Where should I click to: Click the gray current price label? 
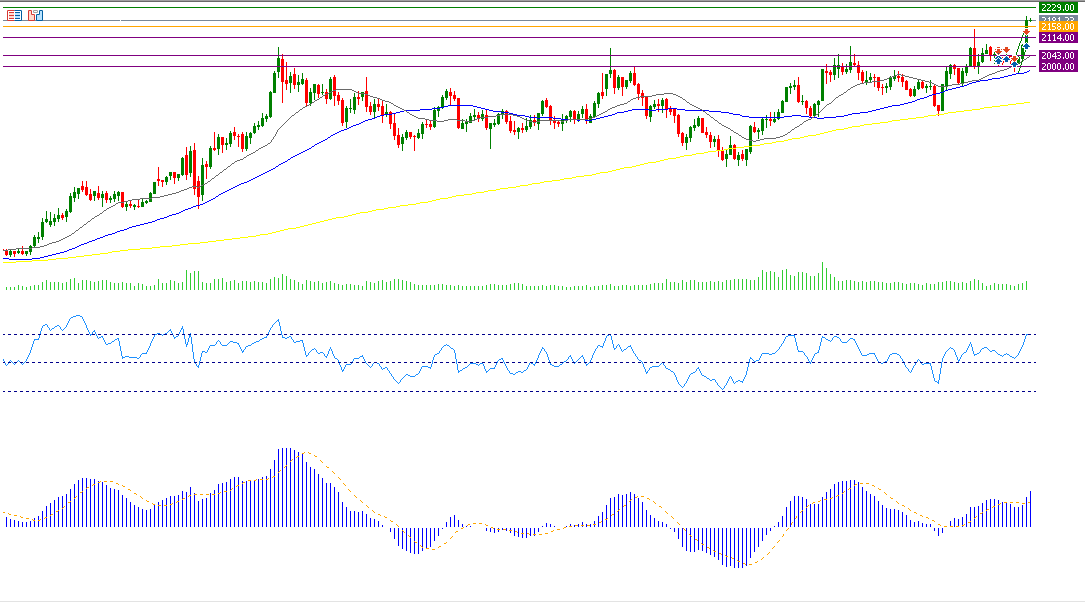pos(1057,19)
